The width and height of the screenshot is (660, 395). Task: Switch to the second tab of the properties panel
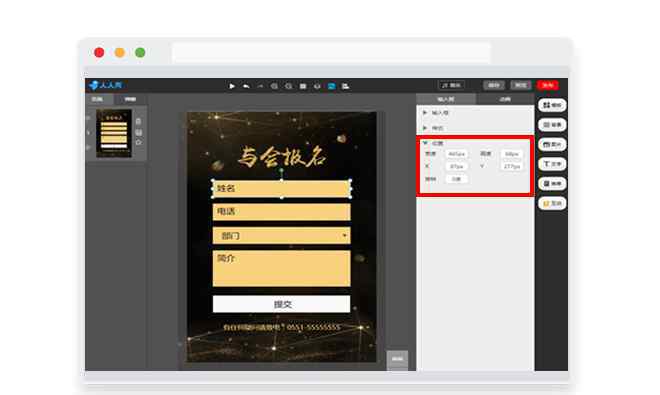tap(505, 99)
